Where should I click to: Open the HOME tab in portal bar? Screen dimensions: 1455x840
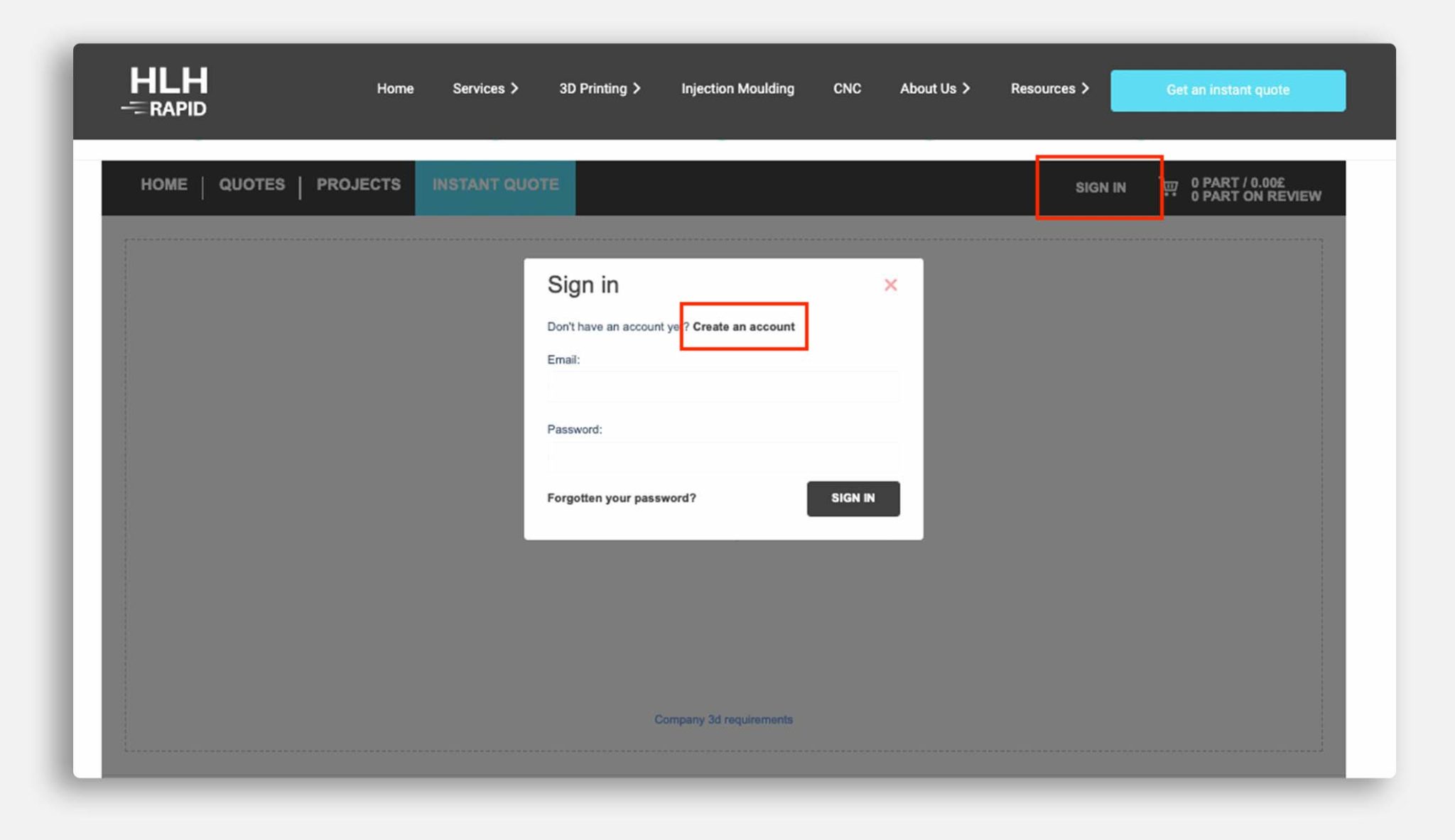pos(164,185)
